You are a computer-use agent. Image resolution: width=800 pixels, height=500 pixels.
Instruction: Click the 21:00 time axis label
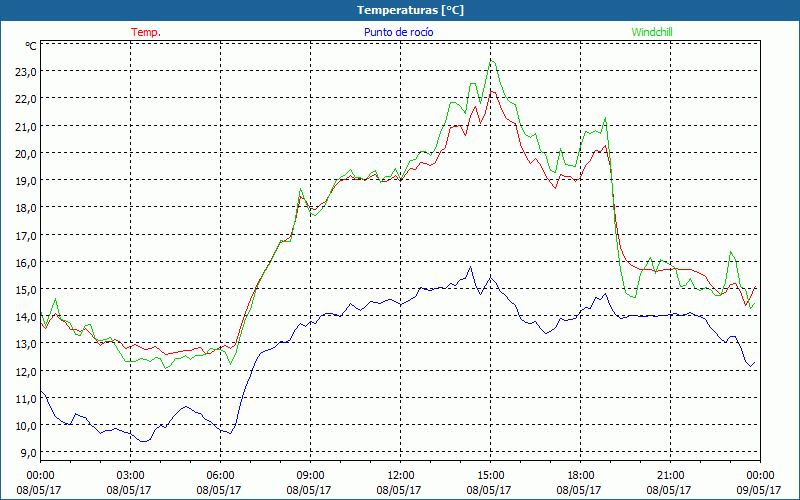(x=670, y=475)
